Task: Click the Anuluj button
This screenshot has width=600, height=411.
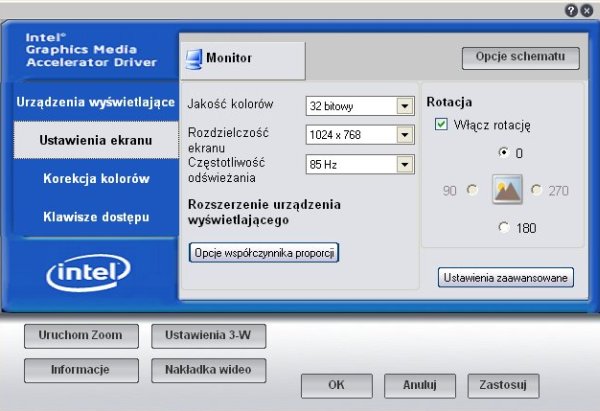Action: tap(420, 386)
